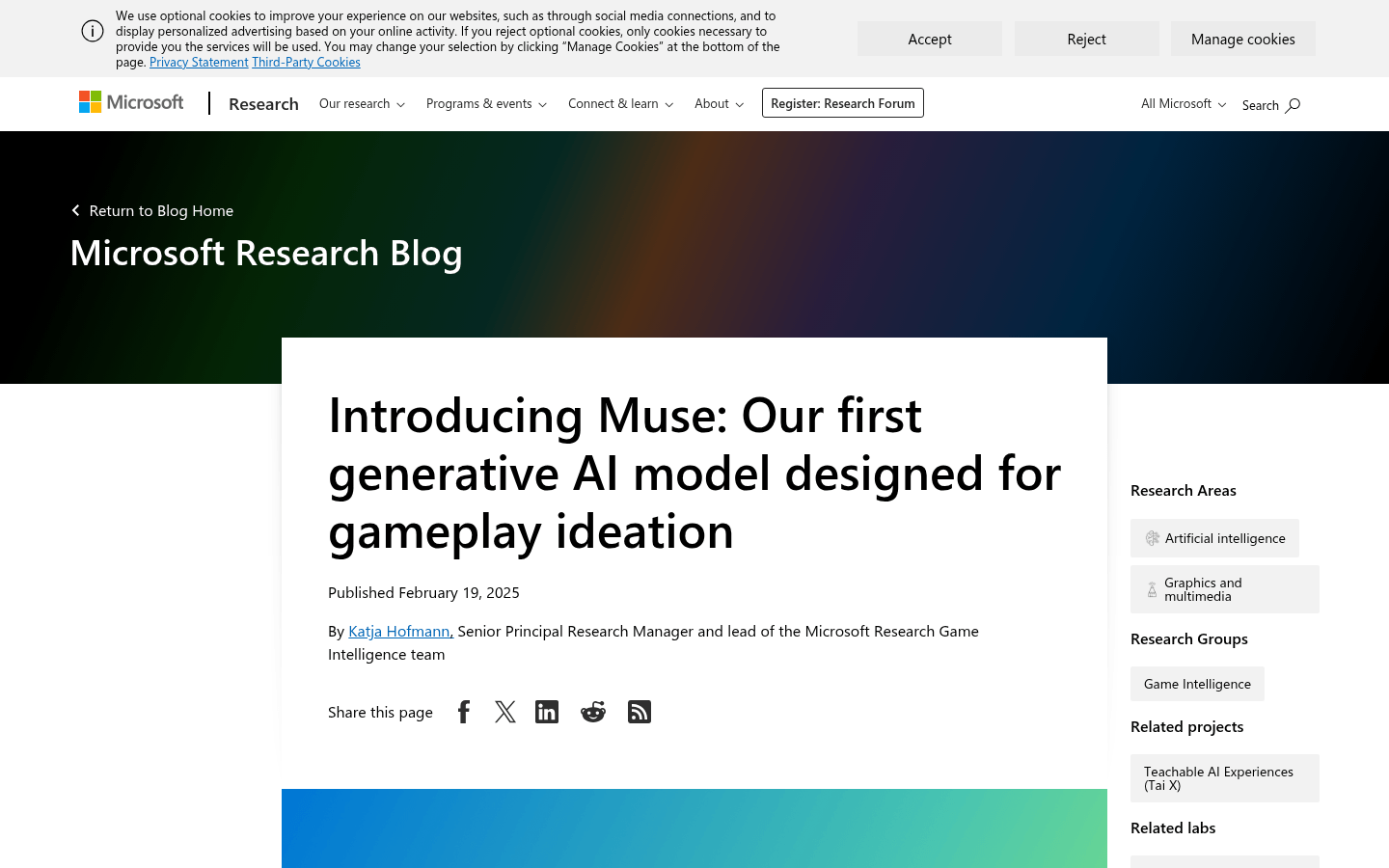The width and height of the screenshot is (1389, 868).
Task: Reject optional cookies
Action: click(1086, 39)
